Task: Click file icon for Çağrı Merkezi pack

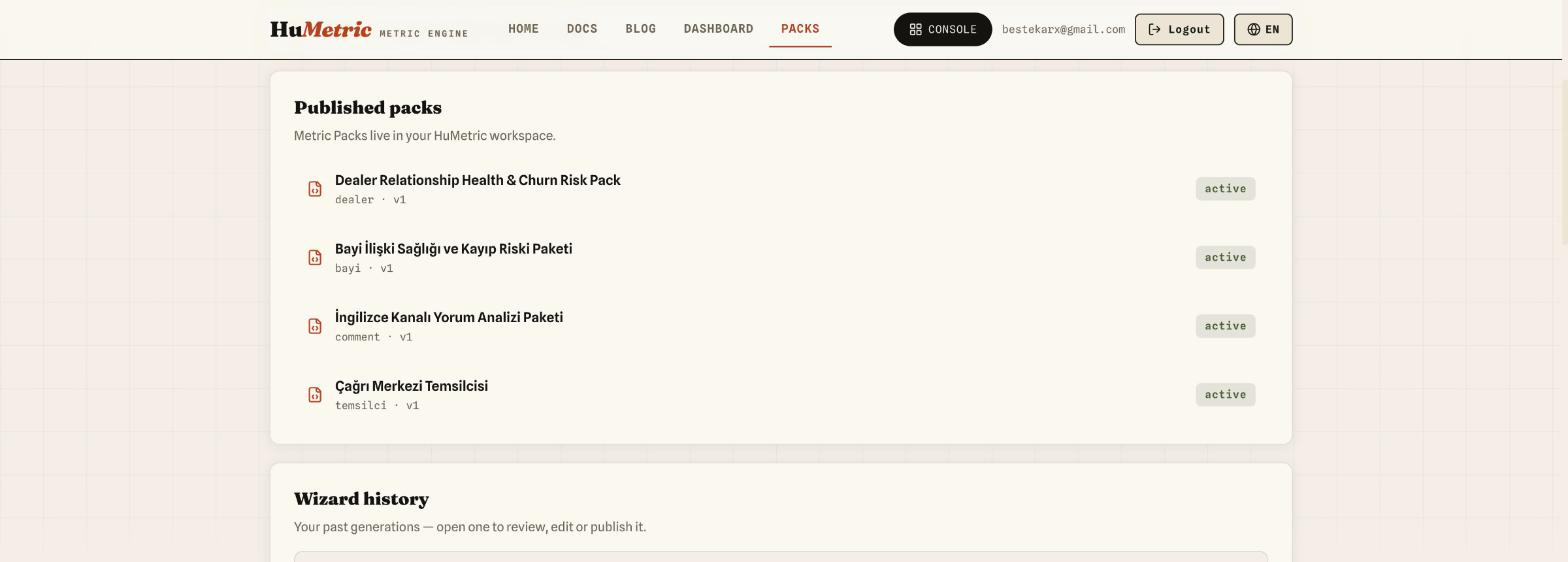Action: [x=315, y=395]
